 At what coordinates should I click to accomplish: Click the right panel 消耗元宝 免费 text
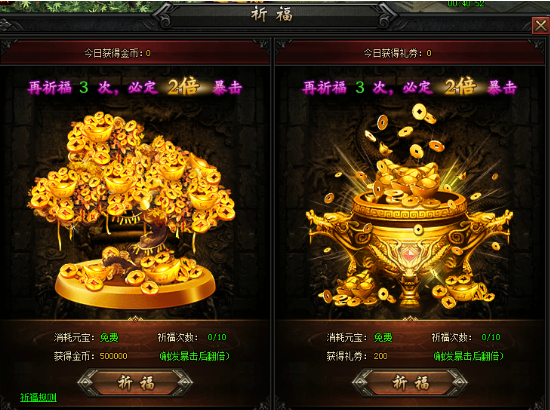click(360, 338)
